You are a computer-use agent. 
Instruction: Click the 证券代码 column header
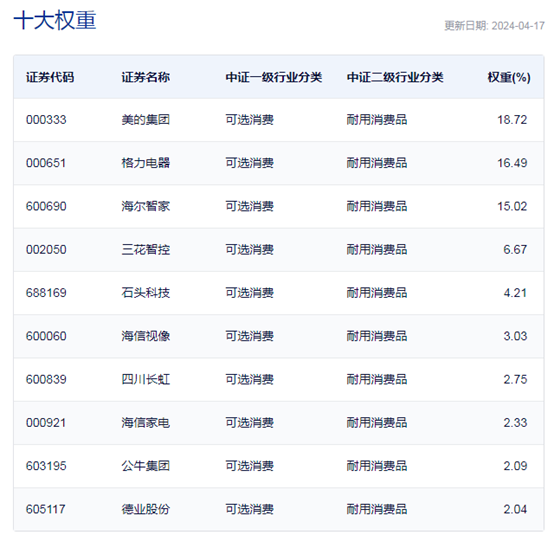pos(50,77)
